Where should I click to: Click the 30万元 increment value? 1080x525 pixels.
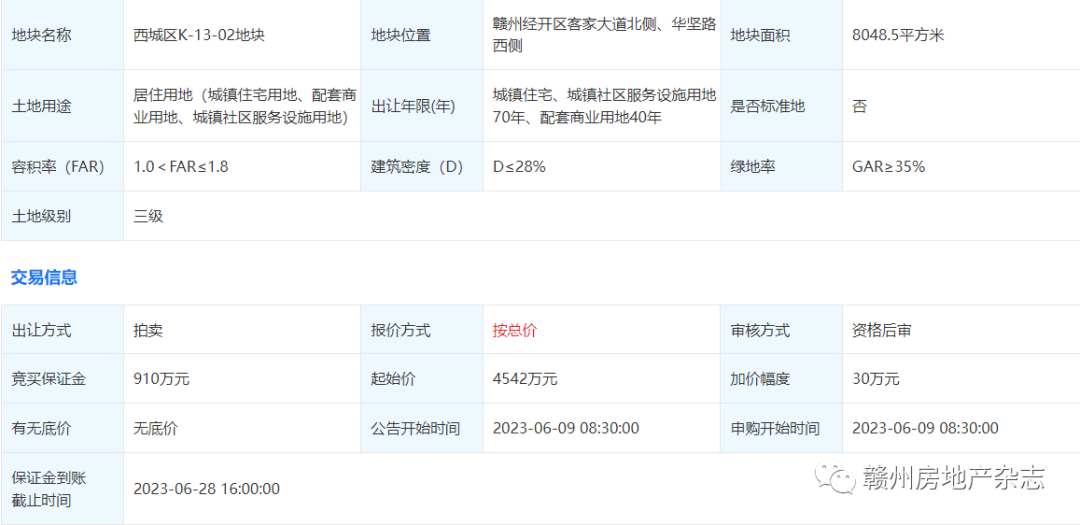(875, 379)
